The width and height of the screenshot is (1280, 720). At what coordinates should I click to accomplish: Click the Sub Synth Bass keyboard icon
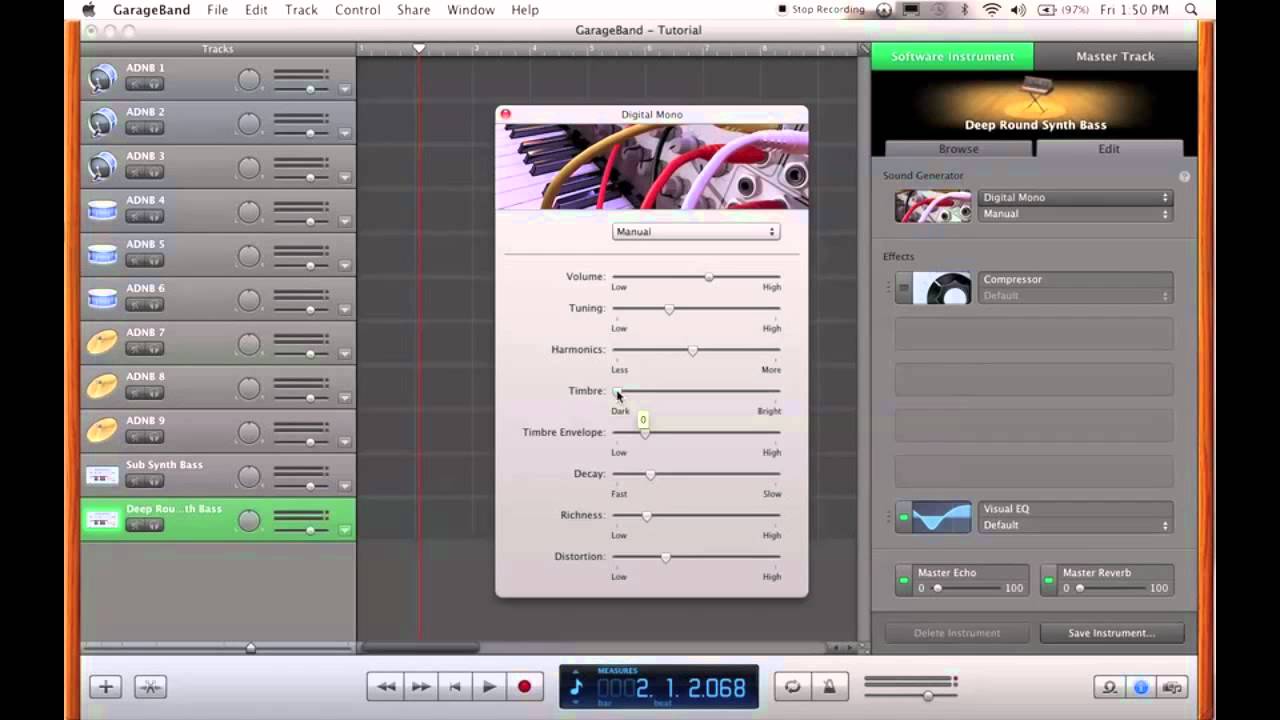102,475
